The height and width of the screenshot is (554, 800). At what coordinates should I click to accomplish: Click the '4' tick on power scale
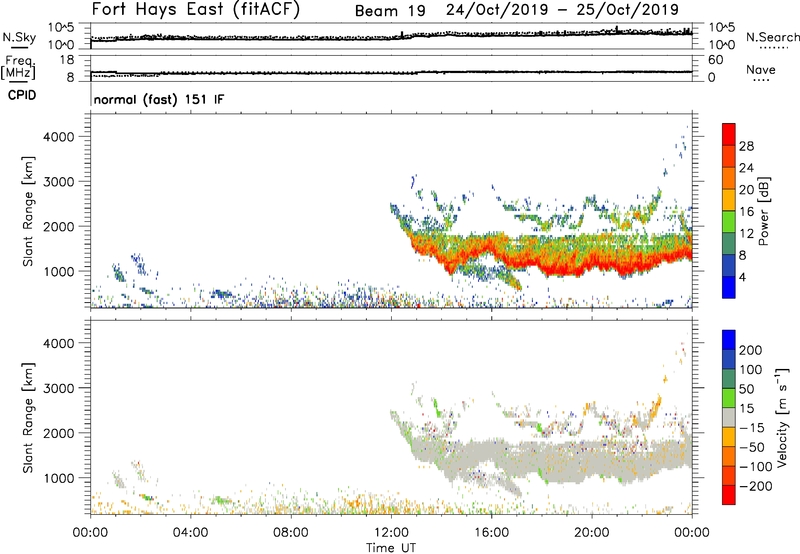(743, 277)
